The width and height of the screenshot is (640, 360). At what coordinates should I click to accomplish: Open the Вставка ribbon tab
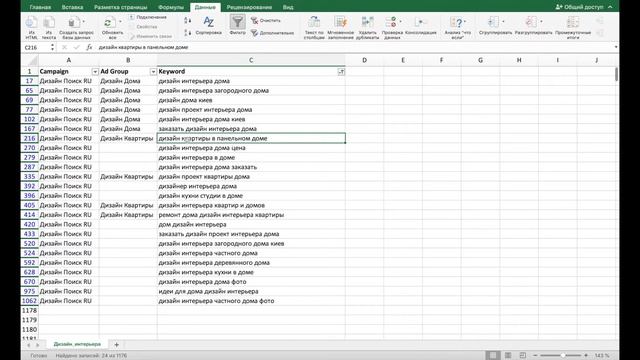point(72,7)
